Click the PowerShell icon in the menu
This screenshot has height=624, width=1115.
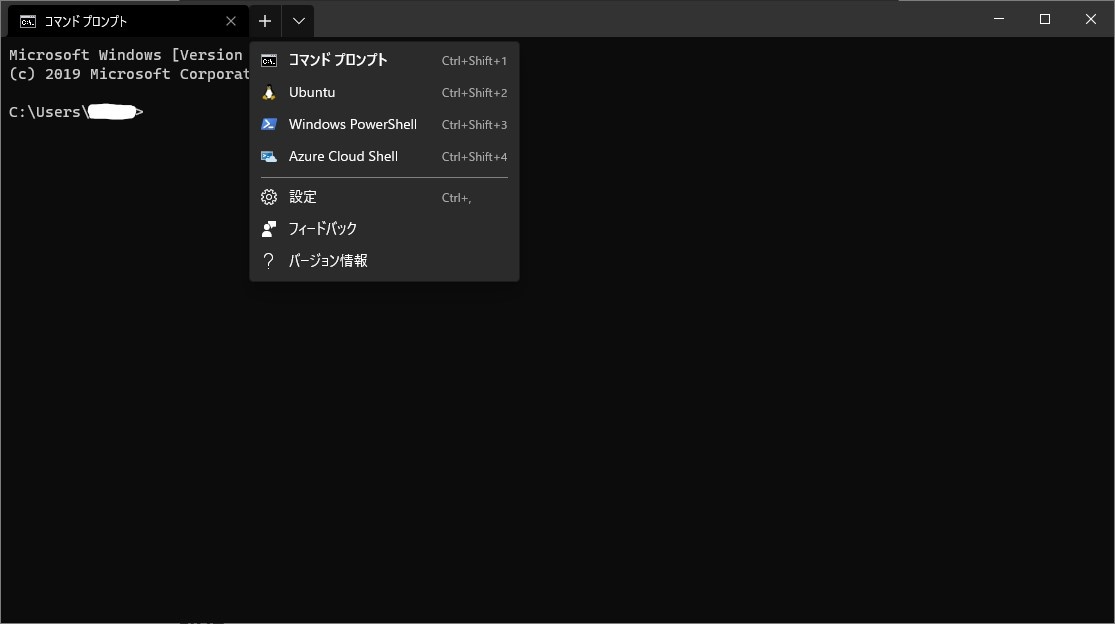click(269, 124)
